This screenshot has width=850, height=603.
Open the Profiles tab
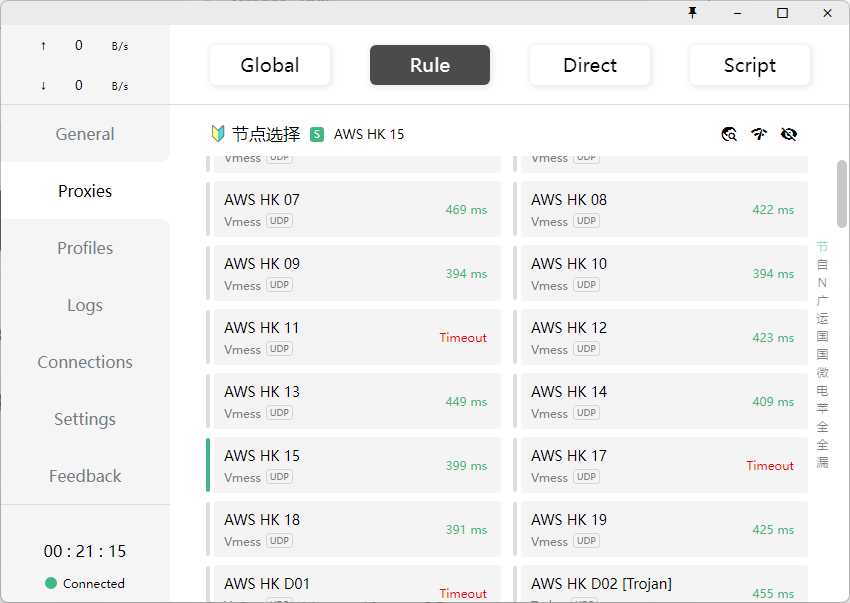[x=85, y=248]
